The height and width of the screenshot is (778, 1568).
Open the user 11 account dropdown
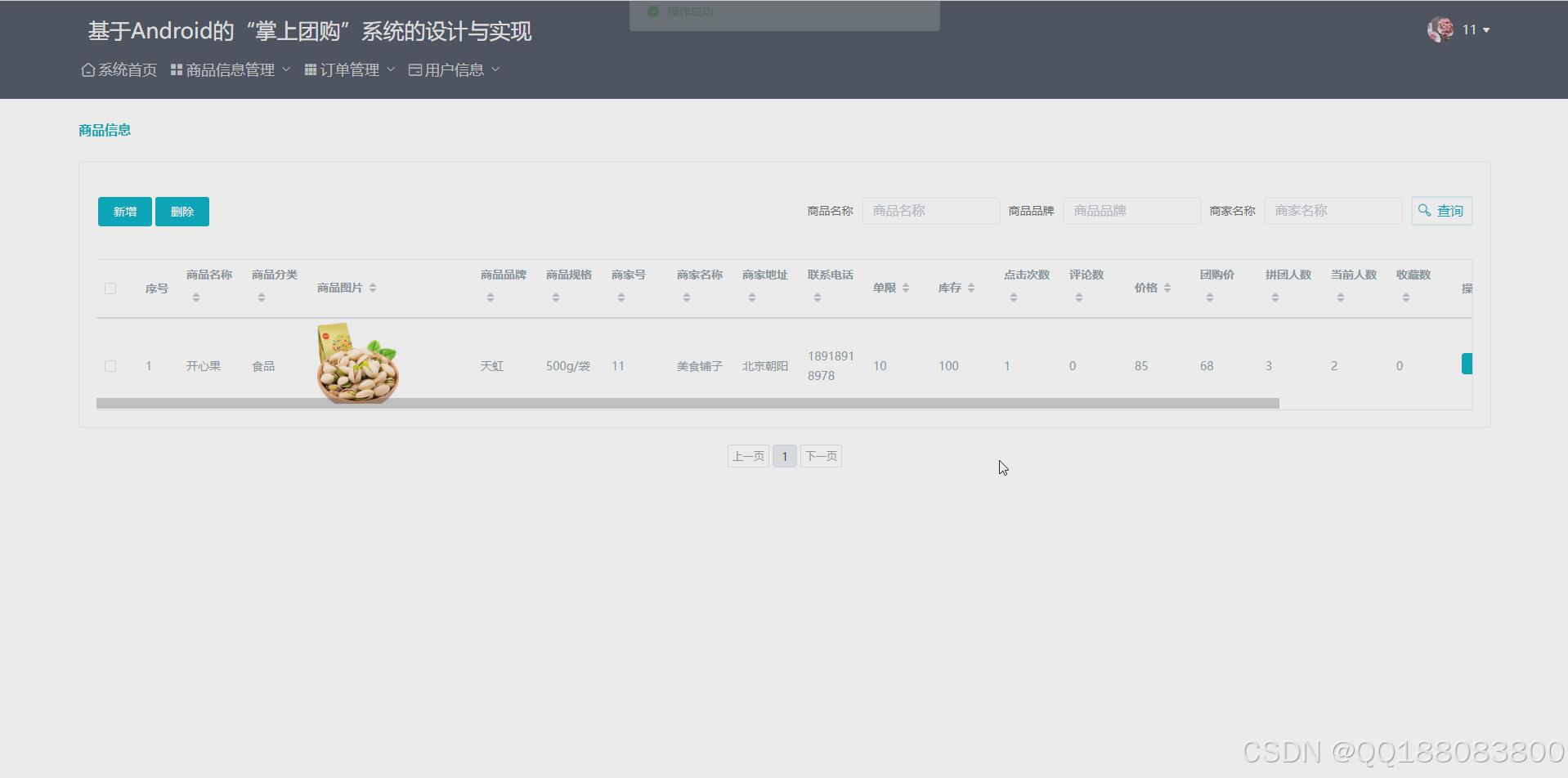click(x=1472, y=29)
